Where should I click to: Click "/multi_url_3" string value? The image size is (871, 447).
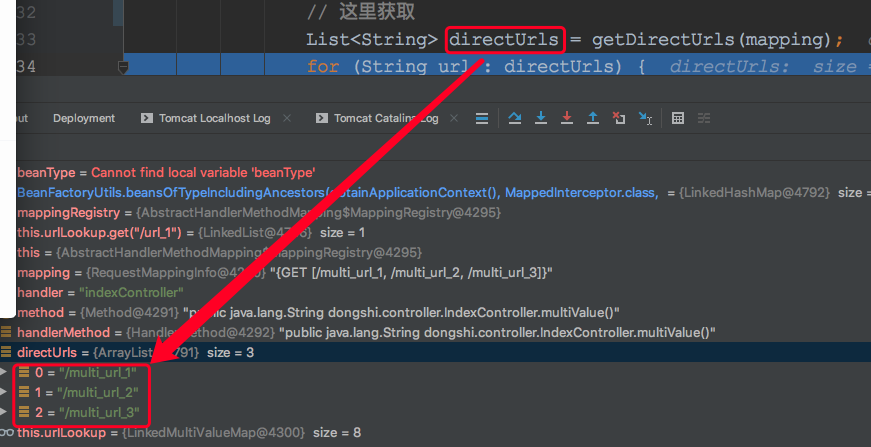tap(101, 412)
